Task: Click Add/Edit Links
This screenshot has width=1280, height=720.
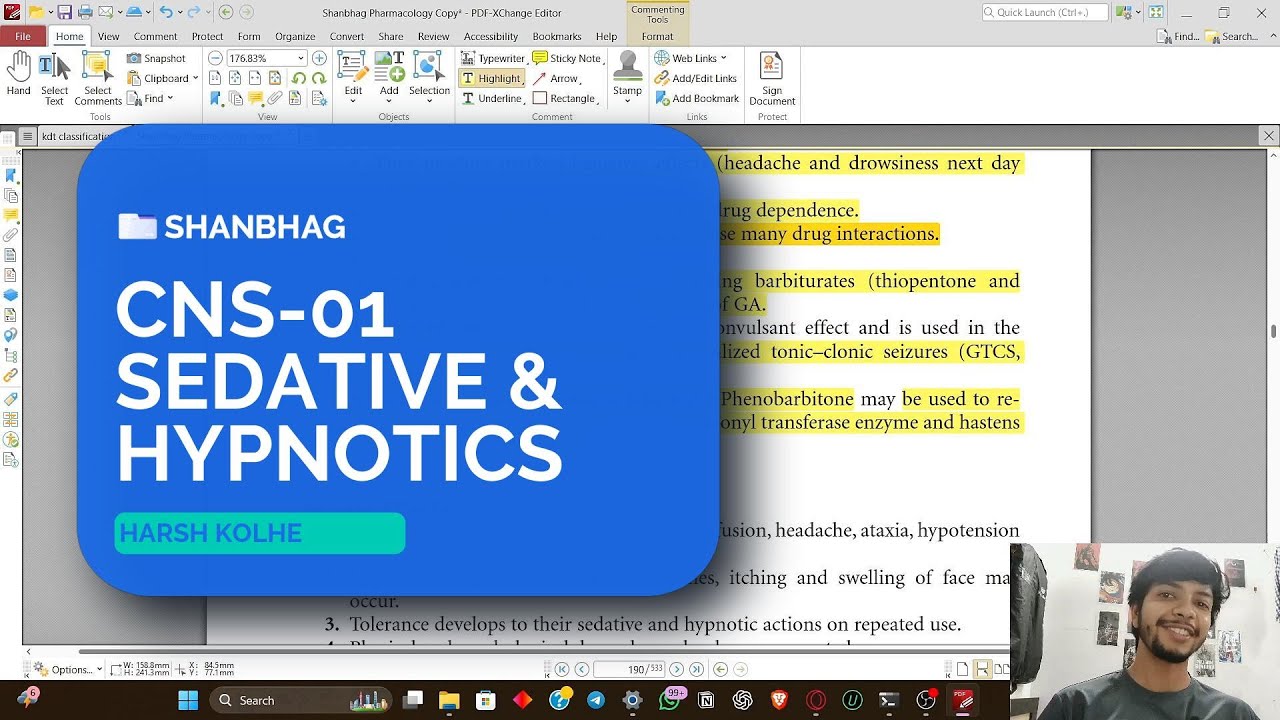Action: point(695,78)
